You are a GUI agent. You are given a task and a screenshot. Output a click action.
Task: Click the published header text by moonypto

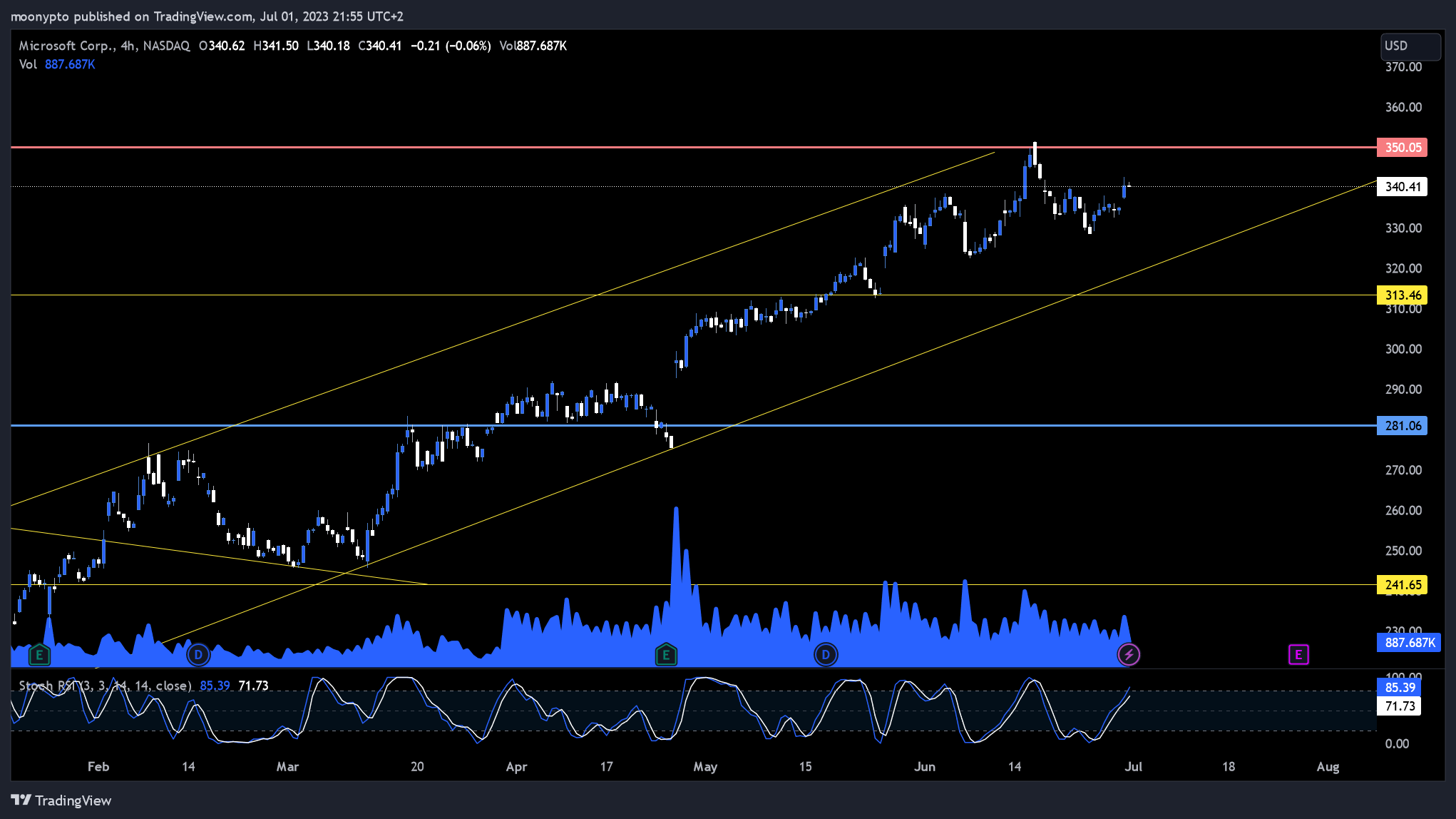[207, 16]
